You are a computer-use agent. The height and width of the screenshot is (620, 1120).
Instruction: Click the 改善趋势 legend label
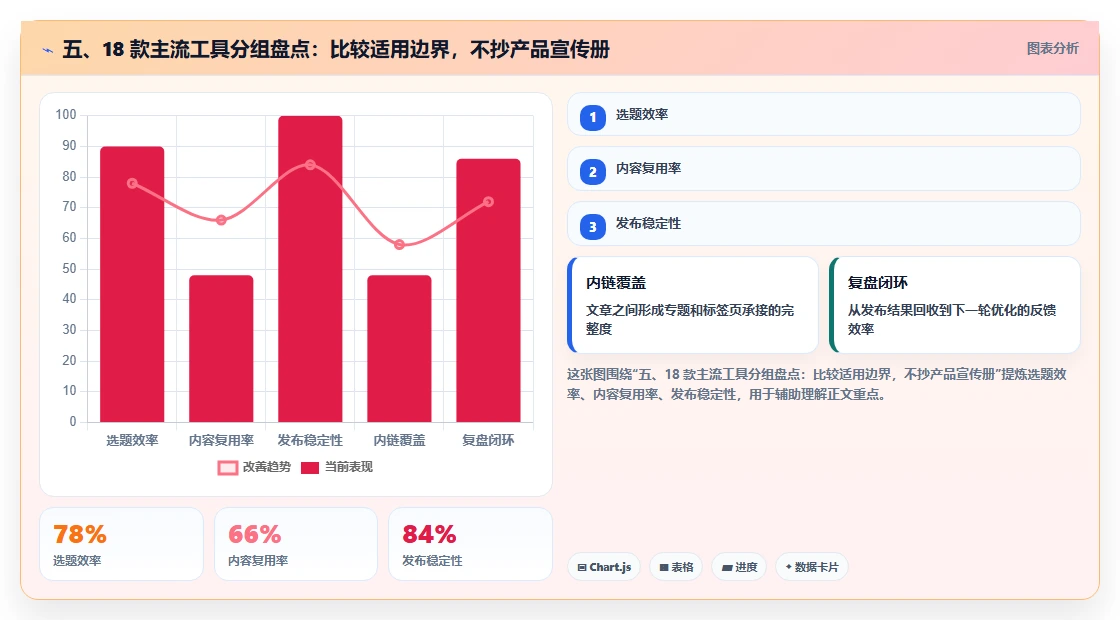(266, 467)
